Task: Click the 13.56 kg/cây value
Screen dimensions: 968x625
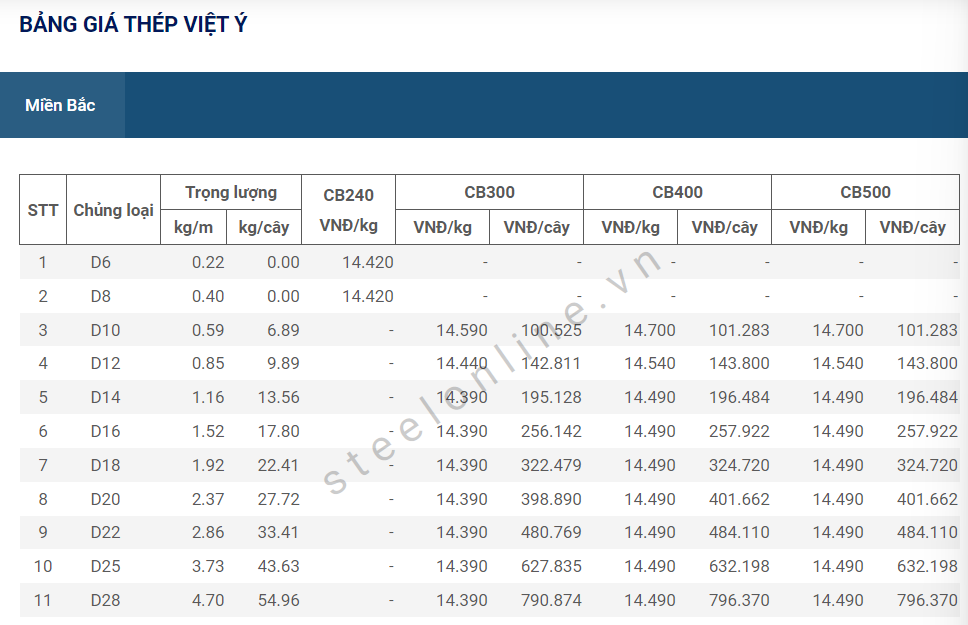Action: pyautogui.click(x=279, y=398)
